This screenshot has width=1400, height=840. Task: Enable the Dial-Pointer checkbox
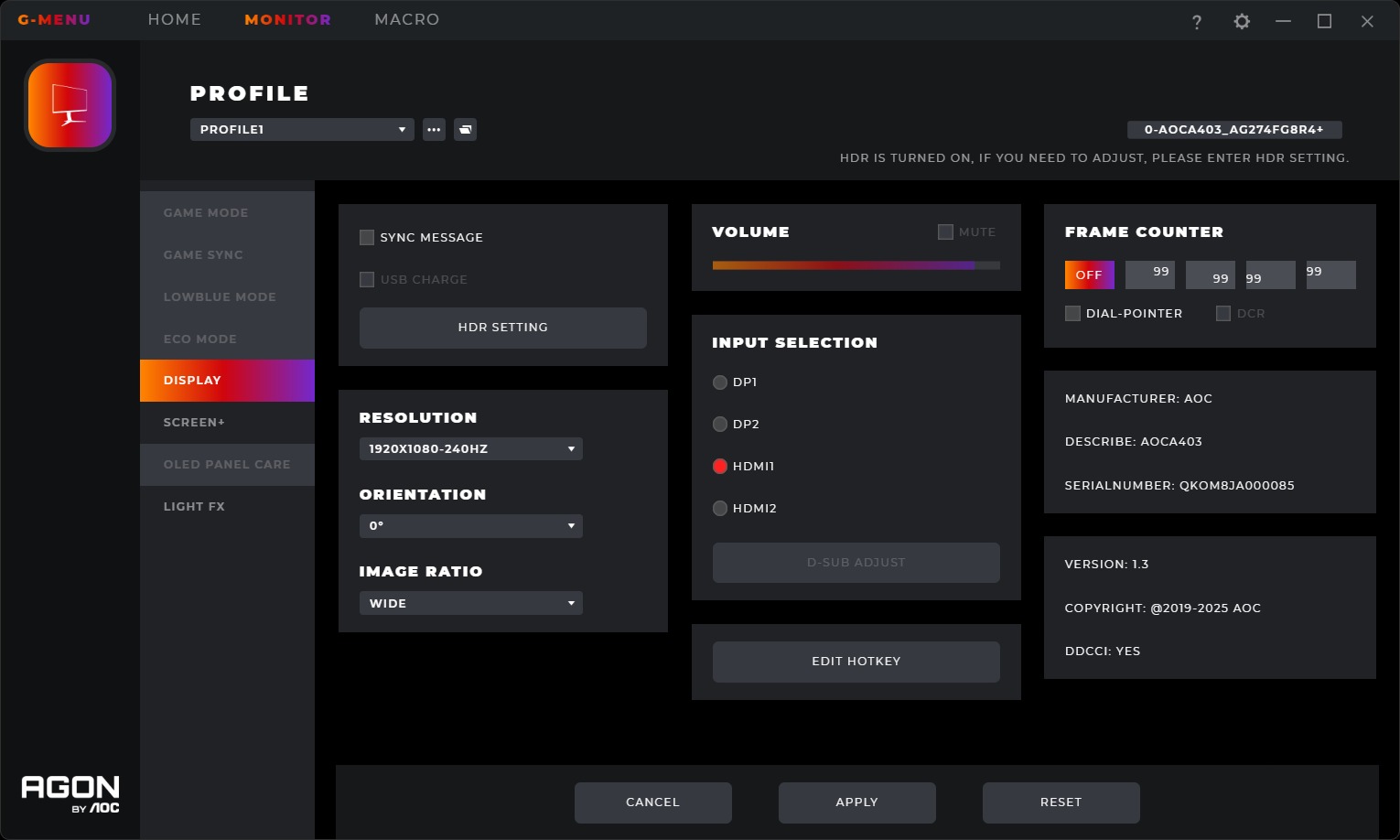[x=1072, y=313]
